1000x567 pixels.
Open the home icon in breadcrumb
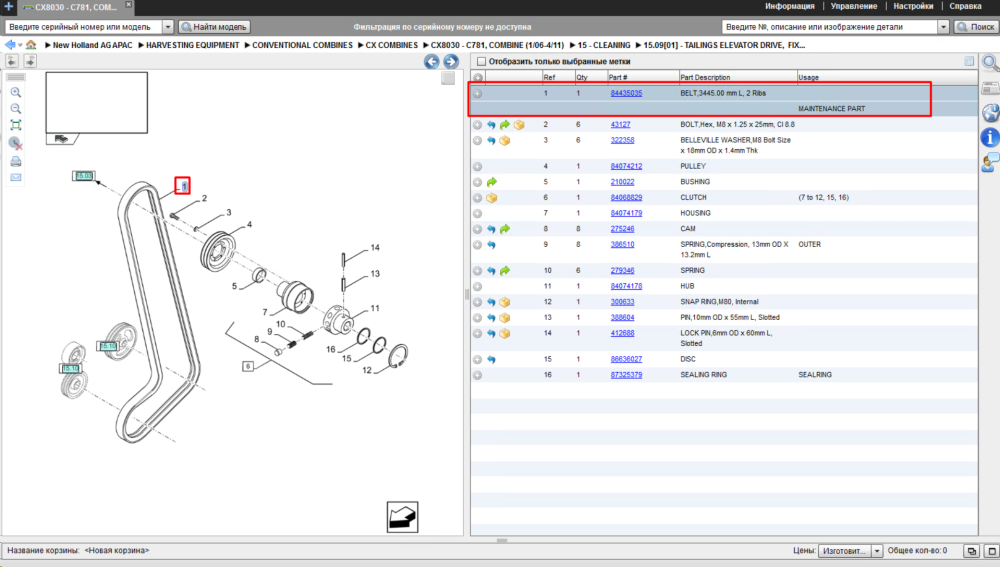coord(31,45)
